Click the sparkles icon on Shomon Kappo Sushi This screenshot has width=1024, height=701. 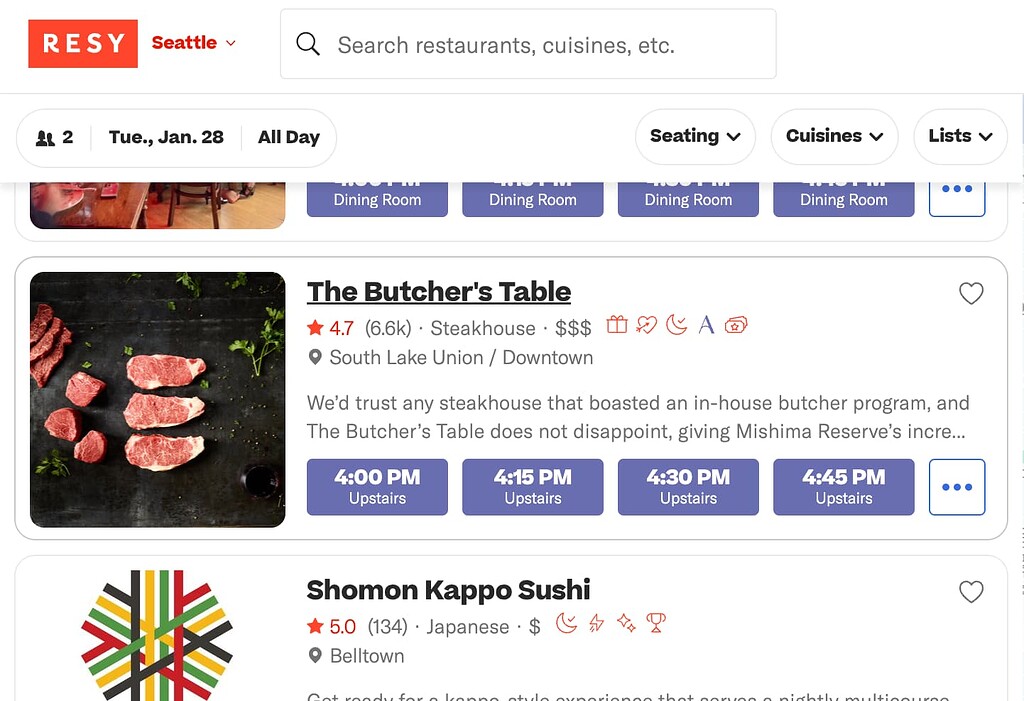tap(626, 624)
